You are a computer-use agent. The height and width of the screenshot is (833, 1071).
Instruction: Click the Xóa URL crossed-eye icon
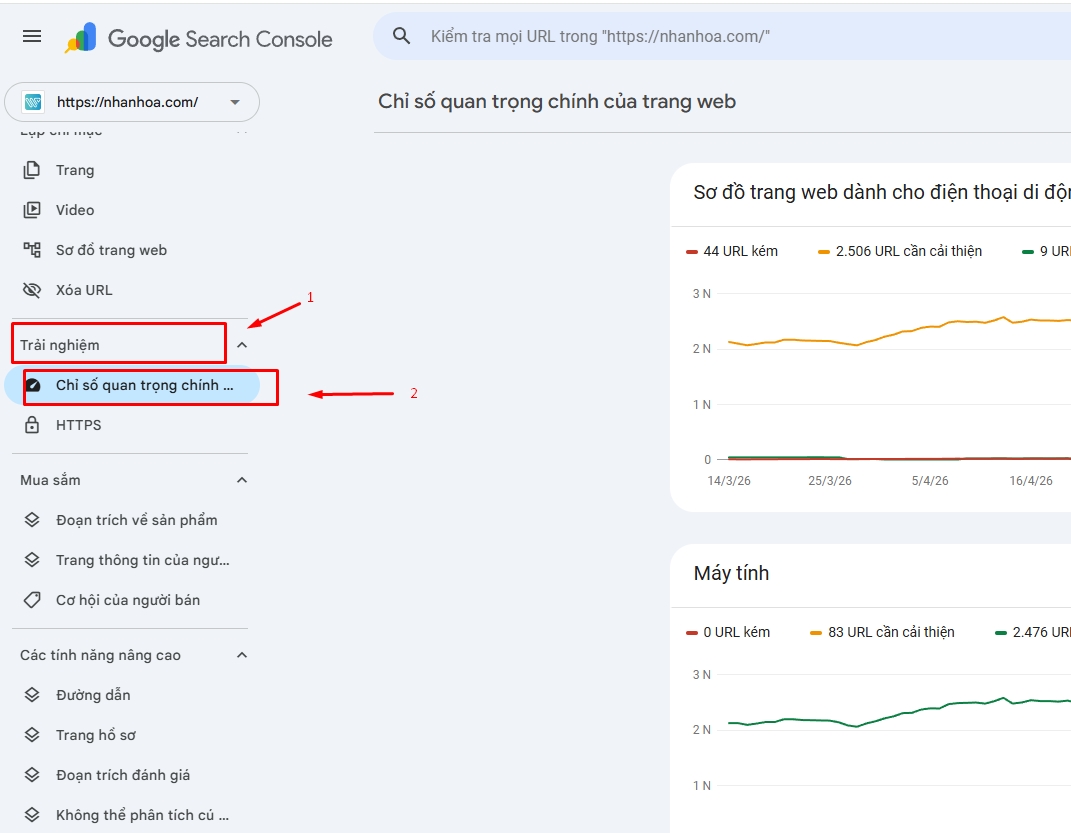coord(31,290)
